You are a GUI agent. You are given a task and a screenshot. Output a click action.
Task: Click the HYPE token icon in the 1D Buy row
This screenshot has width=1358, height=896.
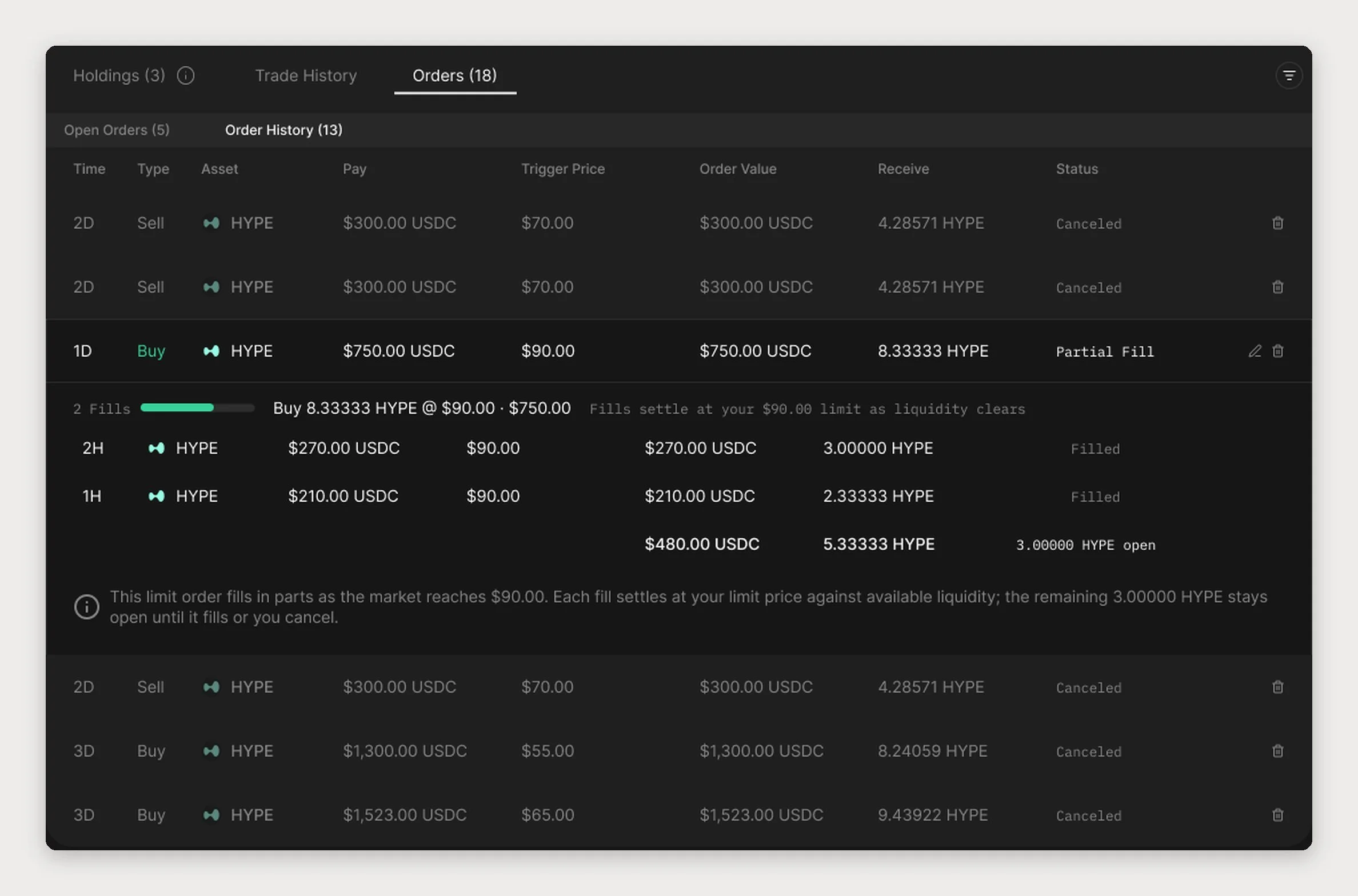(211, 351)
